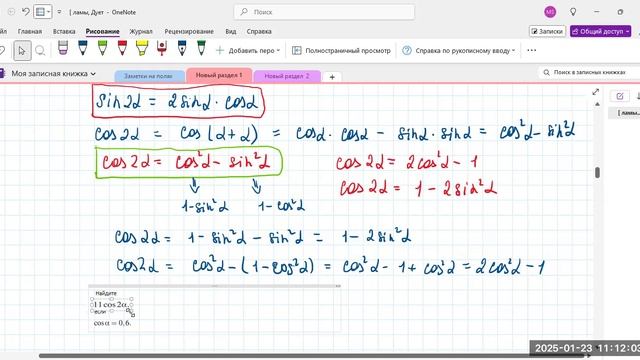Open the Главная ribbon tab

[30, 31]
